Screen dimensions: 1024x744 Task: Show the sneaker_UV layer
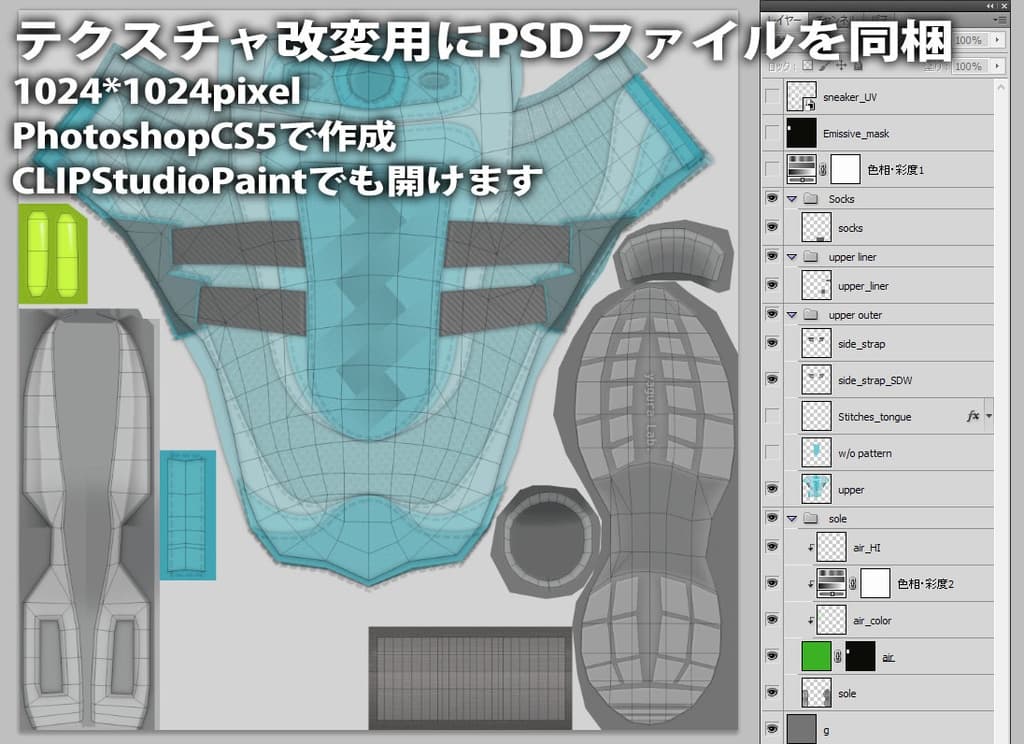771,97
